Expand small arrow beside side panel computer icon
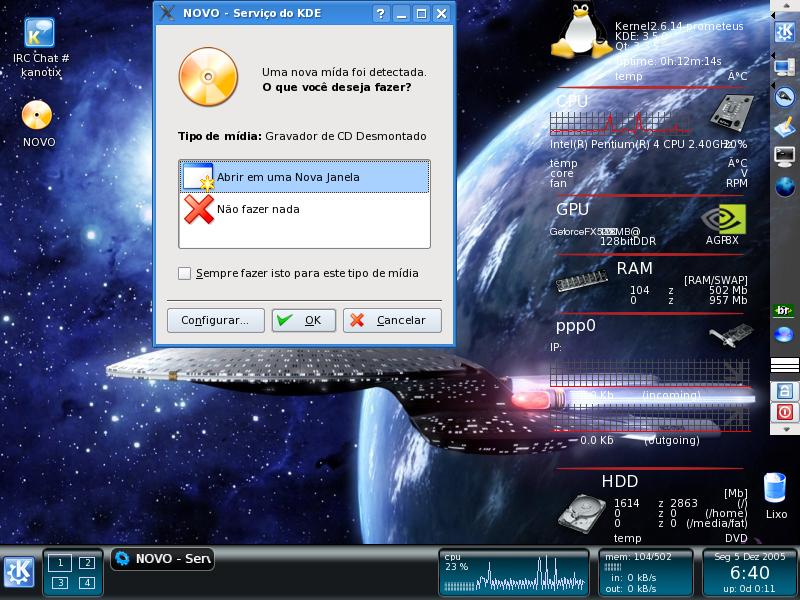This screenshot has width=800, height=600. click(x=772, y=55)
